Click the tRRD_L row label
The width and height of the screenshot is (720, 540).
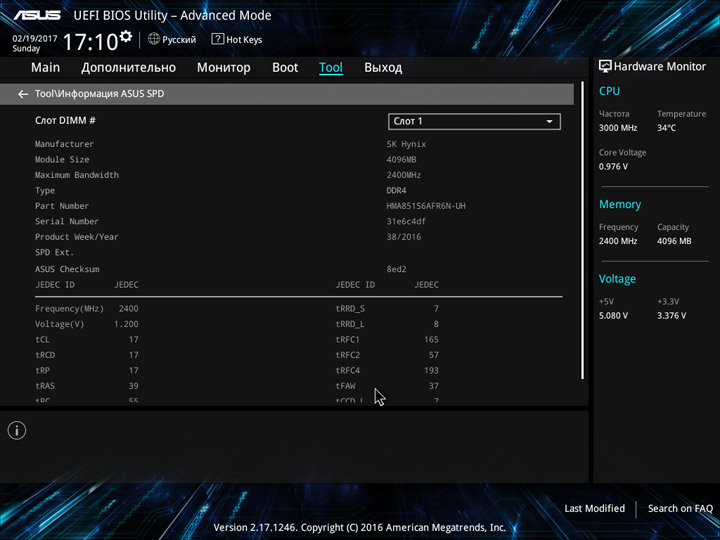click(350, 325)
